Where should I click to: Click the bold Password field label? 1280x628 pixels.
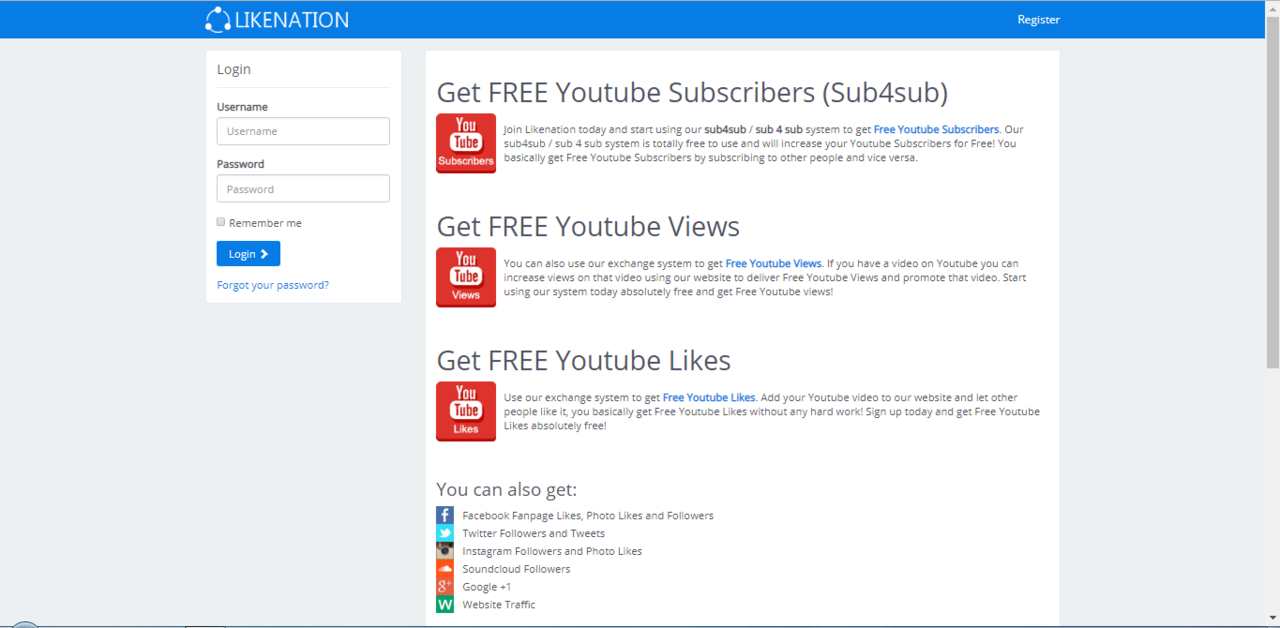point(240,164)
